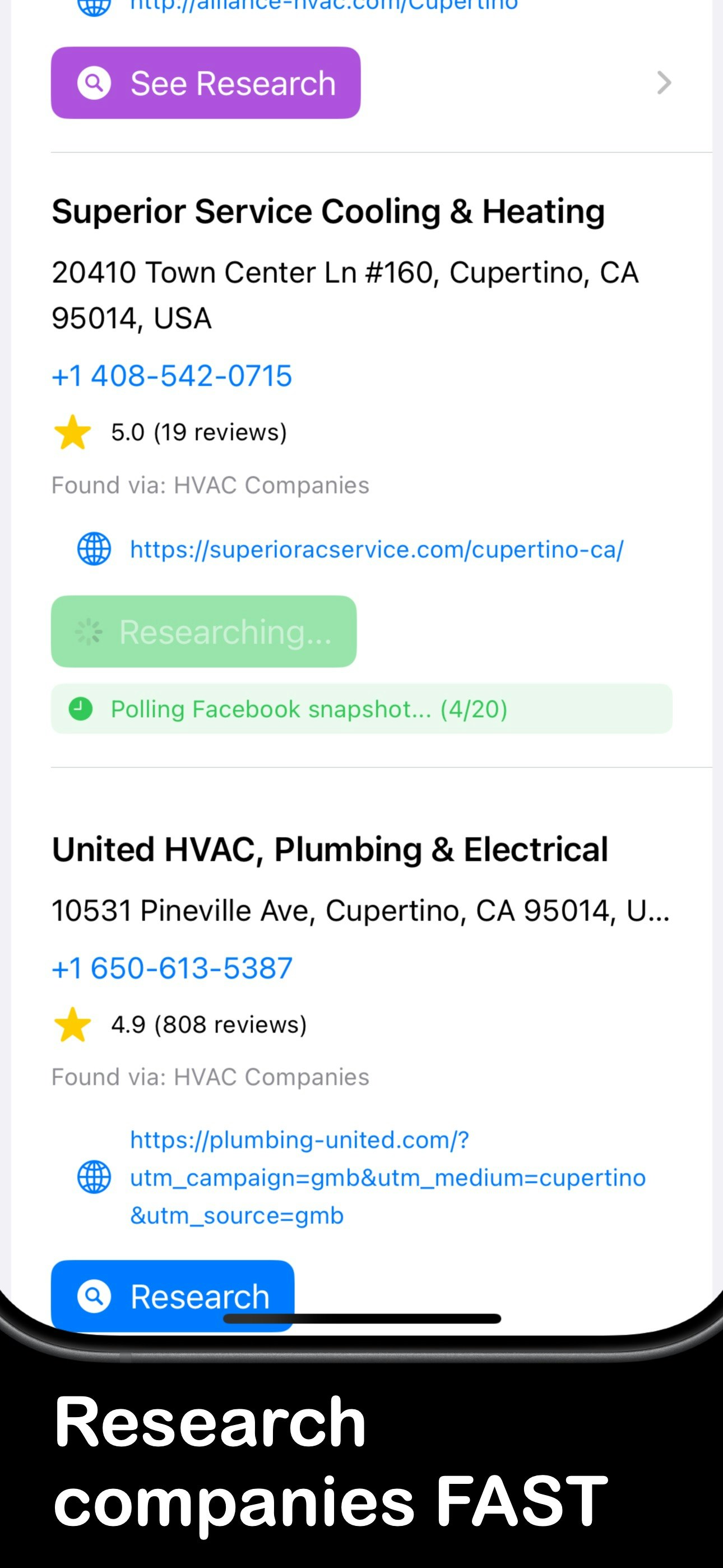Open United HVAC, Plumbing & Electrical title

(330, 849)
